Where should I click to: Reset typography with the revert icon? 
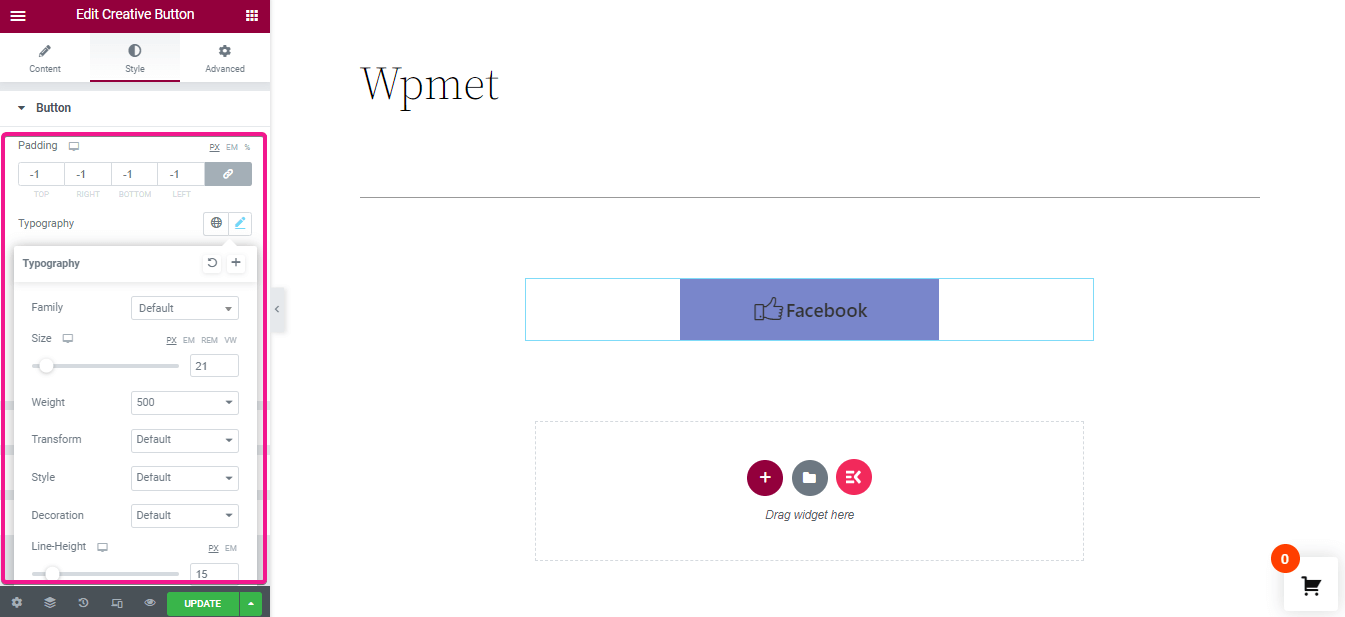point(212,263)
